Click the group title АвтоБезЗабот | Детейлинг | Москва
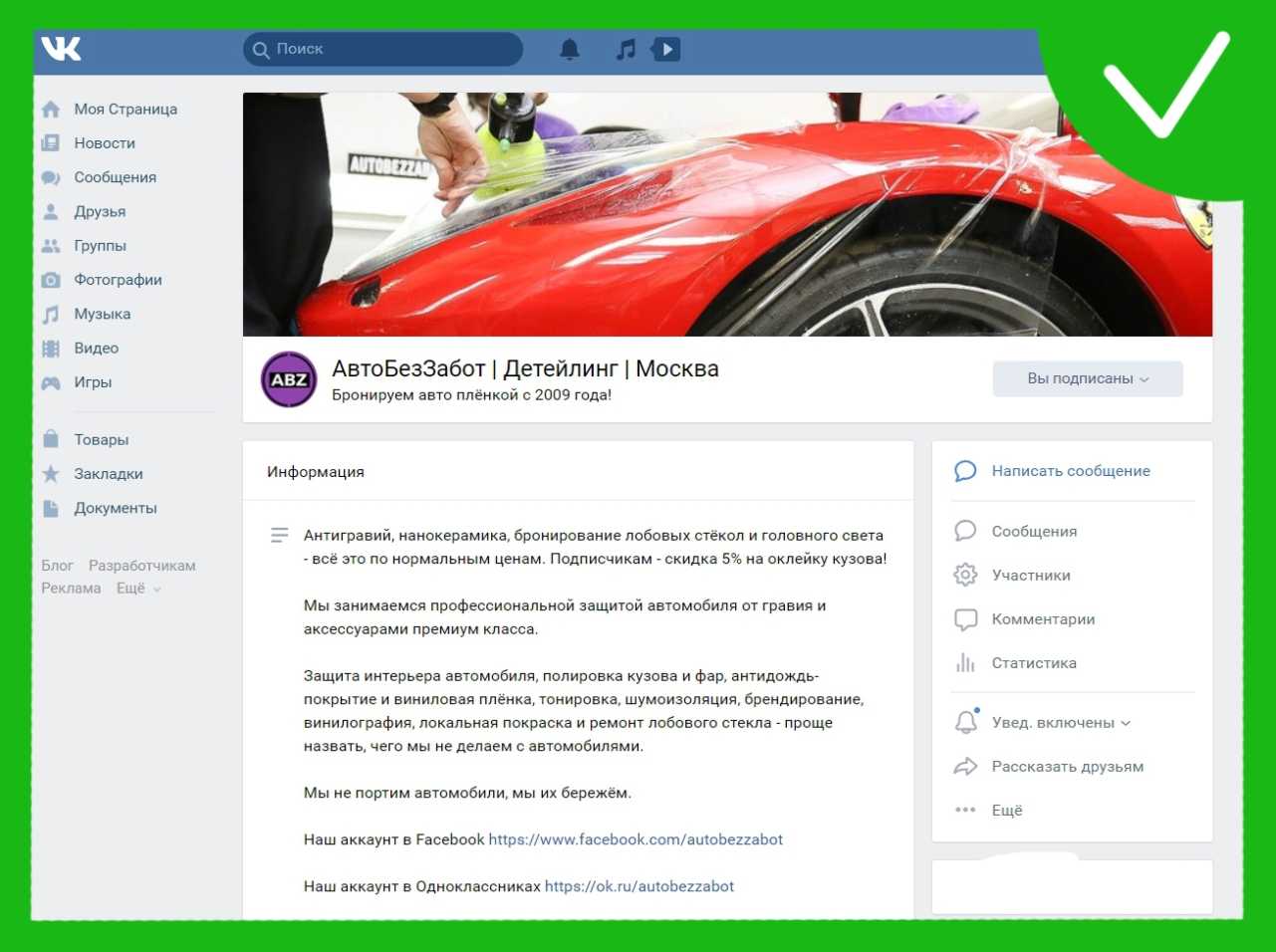This screenshot has height=952, width=1276. coord(525,368)
